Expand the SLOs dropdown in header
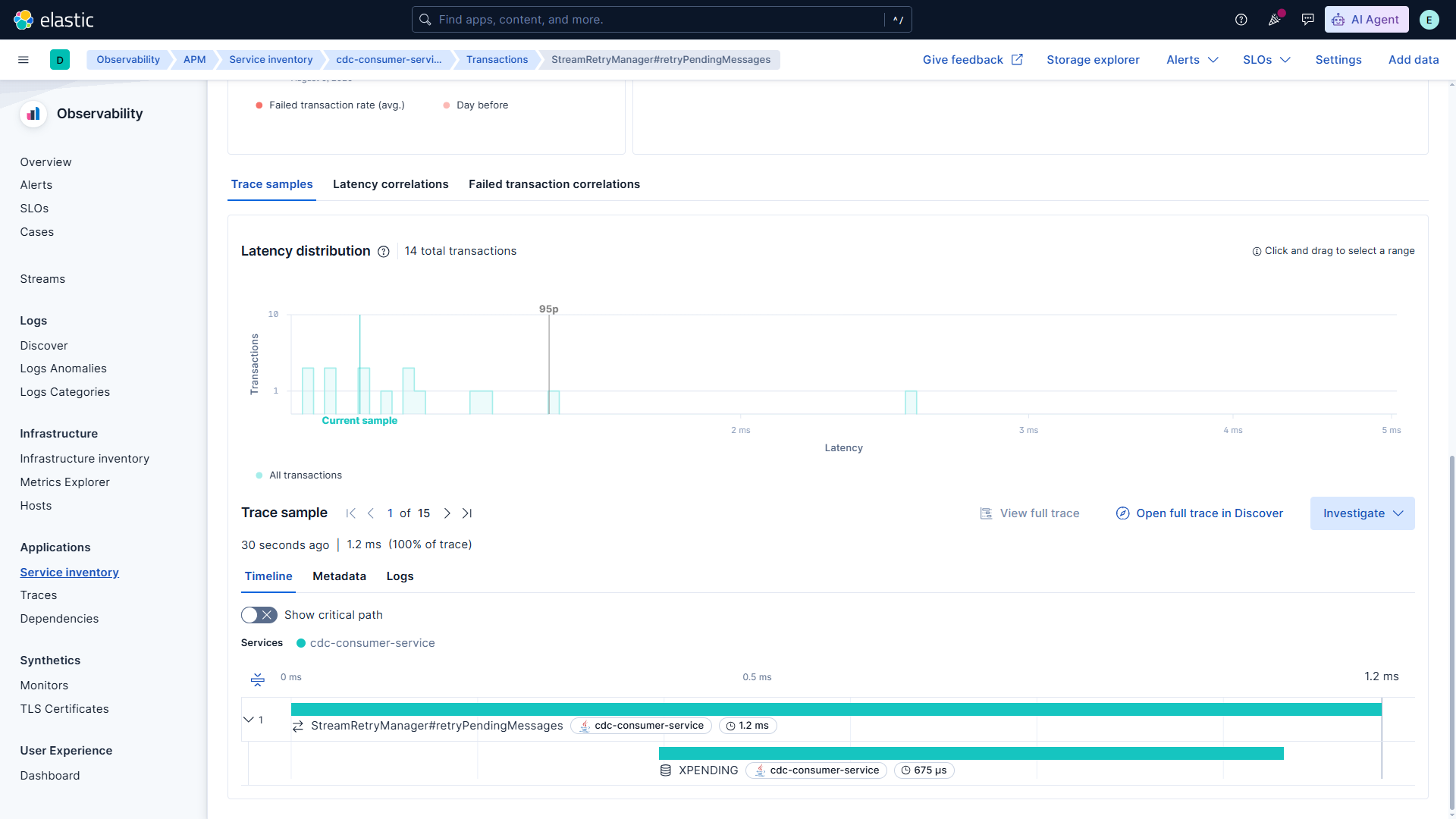Viewport: 1456px width, 819px height. (1266, 60)
